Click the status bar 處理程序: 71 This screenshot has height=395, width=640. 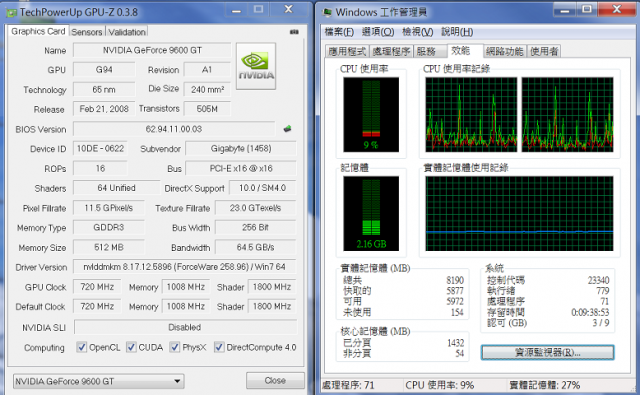point(348,385)
